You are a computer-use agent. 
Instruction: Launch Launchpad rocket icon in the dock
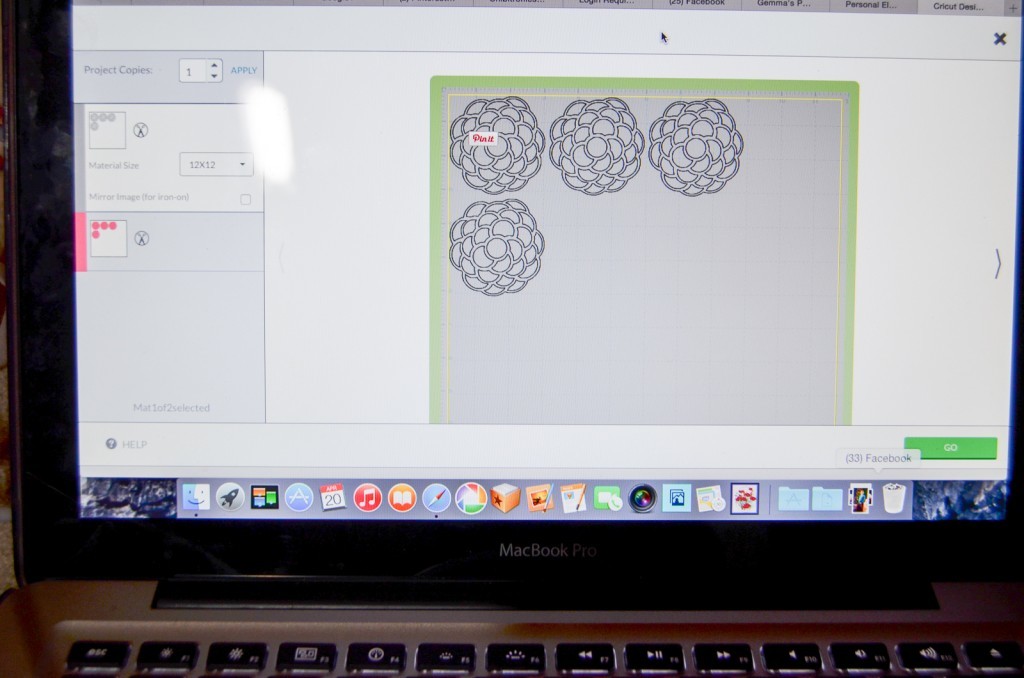(230, 498)
